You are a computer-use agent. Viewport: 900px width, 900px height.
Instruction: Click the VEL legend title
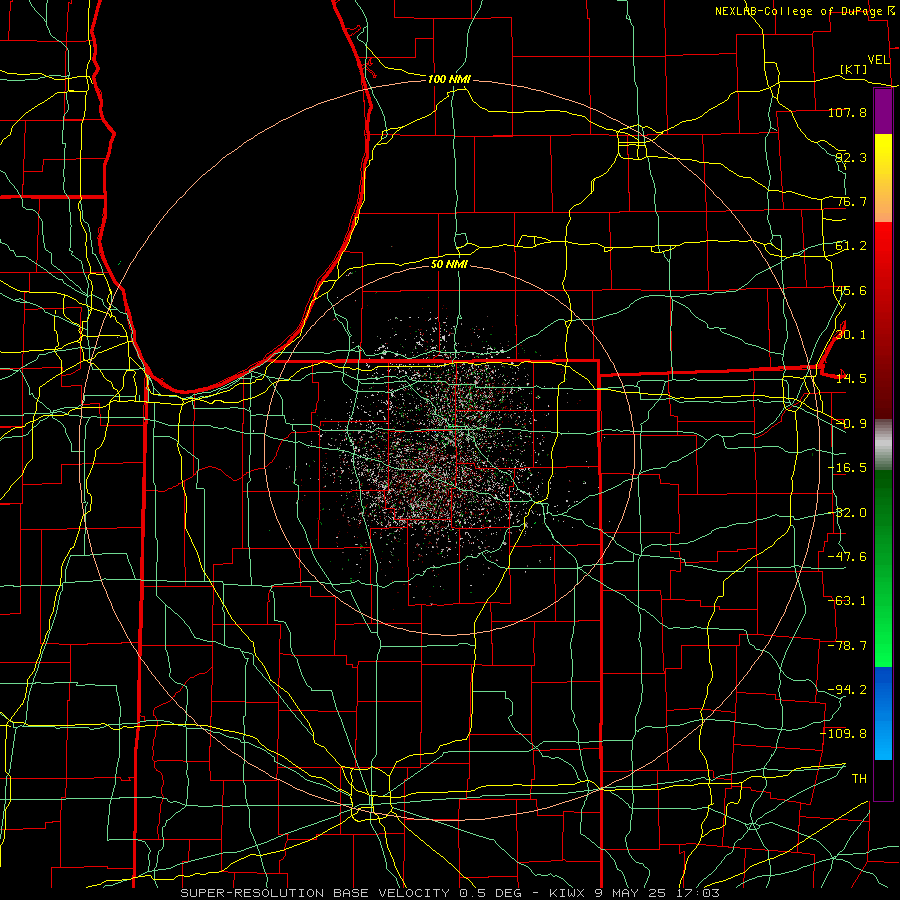pos(879,60)
